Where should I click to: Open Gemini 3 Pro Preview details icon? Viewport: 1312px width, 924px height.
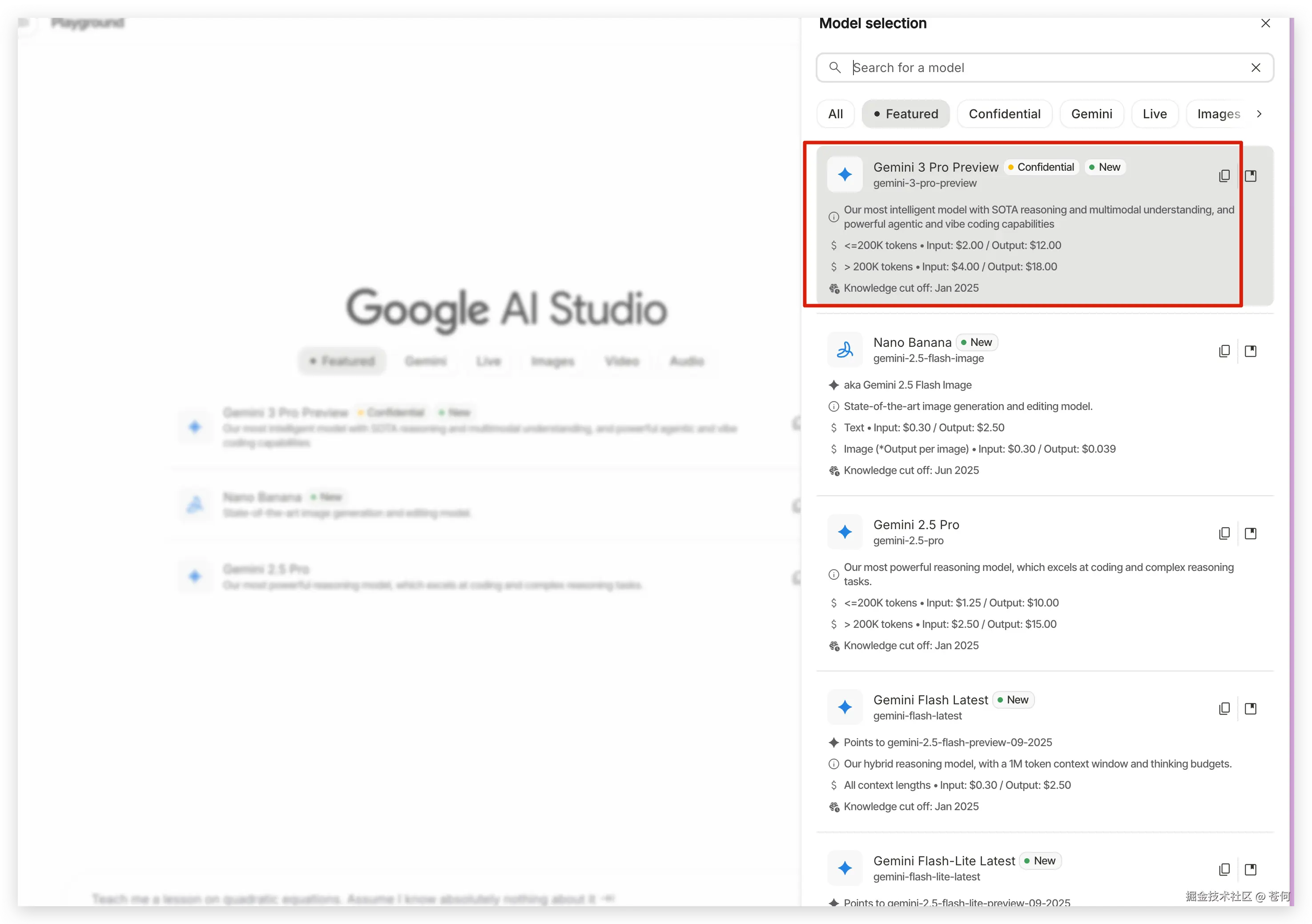[x=1250, y=176]
